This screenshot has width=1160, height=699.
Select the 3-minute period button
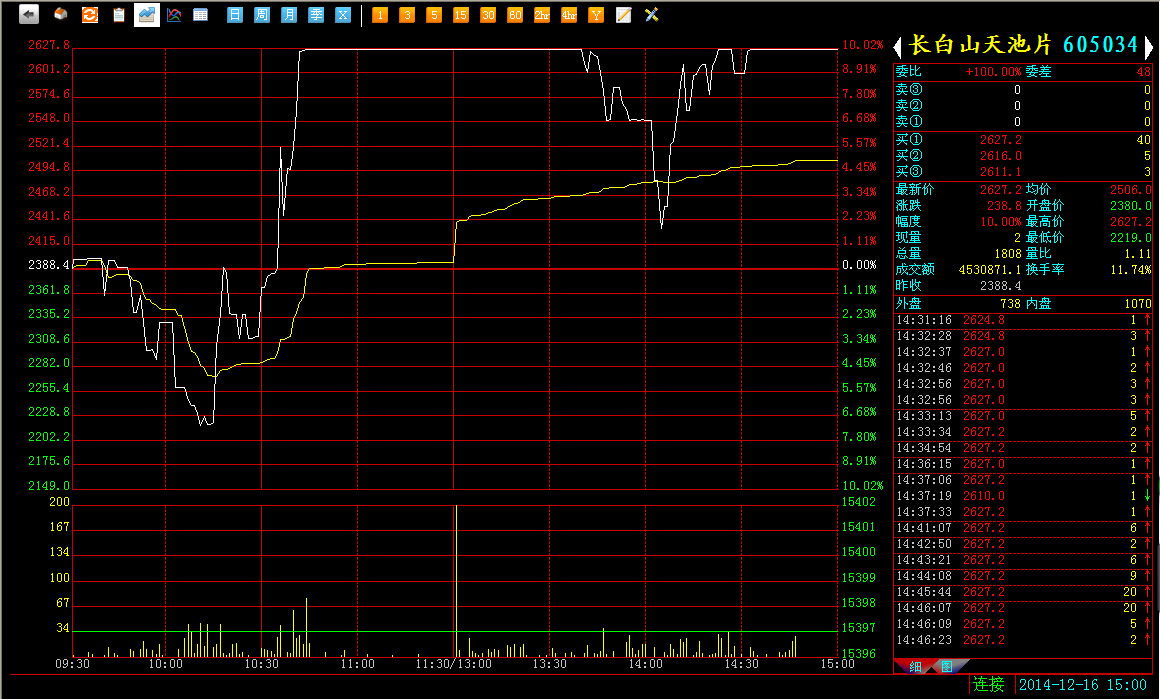tap(407, 15)
